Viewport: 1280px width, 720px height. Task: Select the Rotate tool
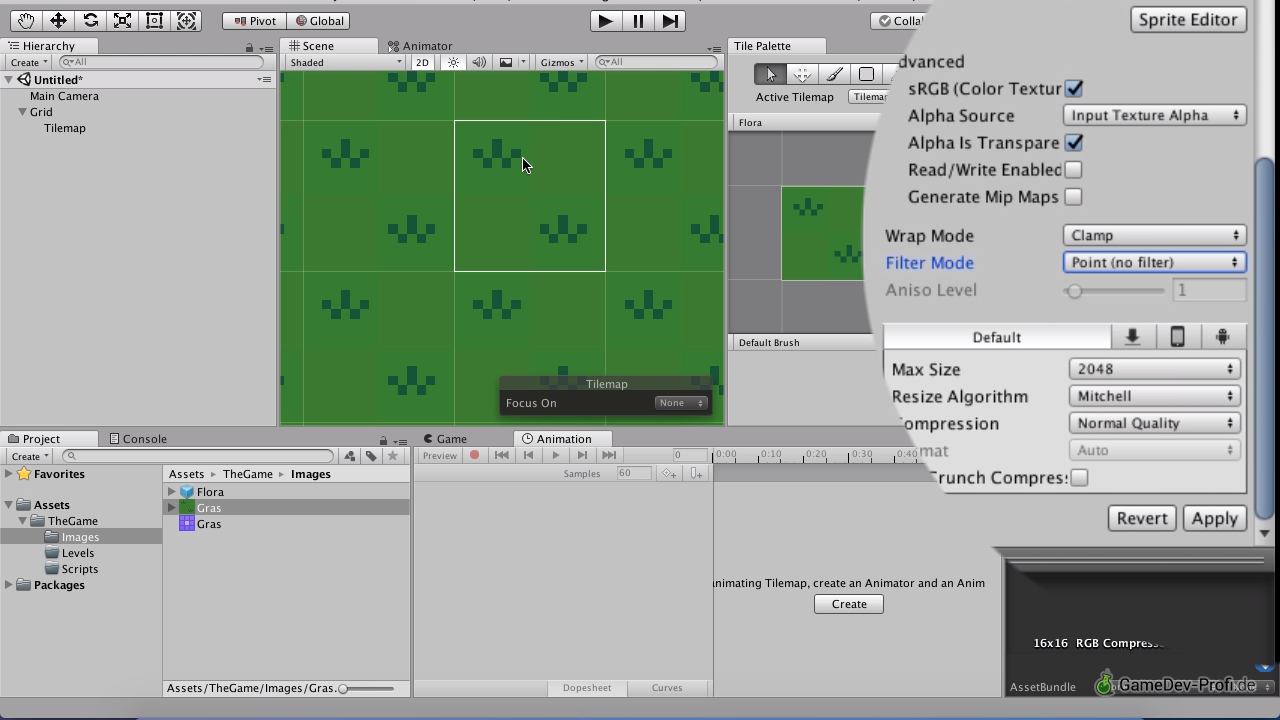(90, 20)
